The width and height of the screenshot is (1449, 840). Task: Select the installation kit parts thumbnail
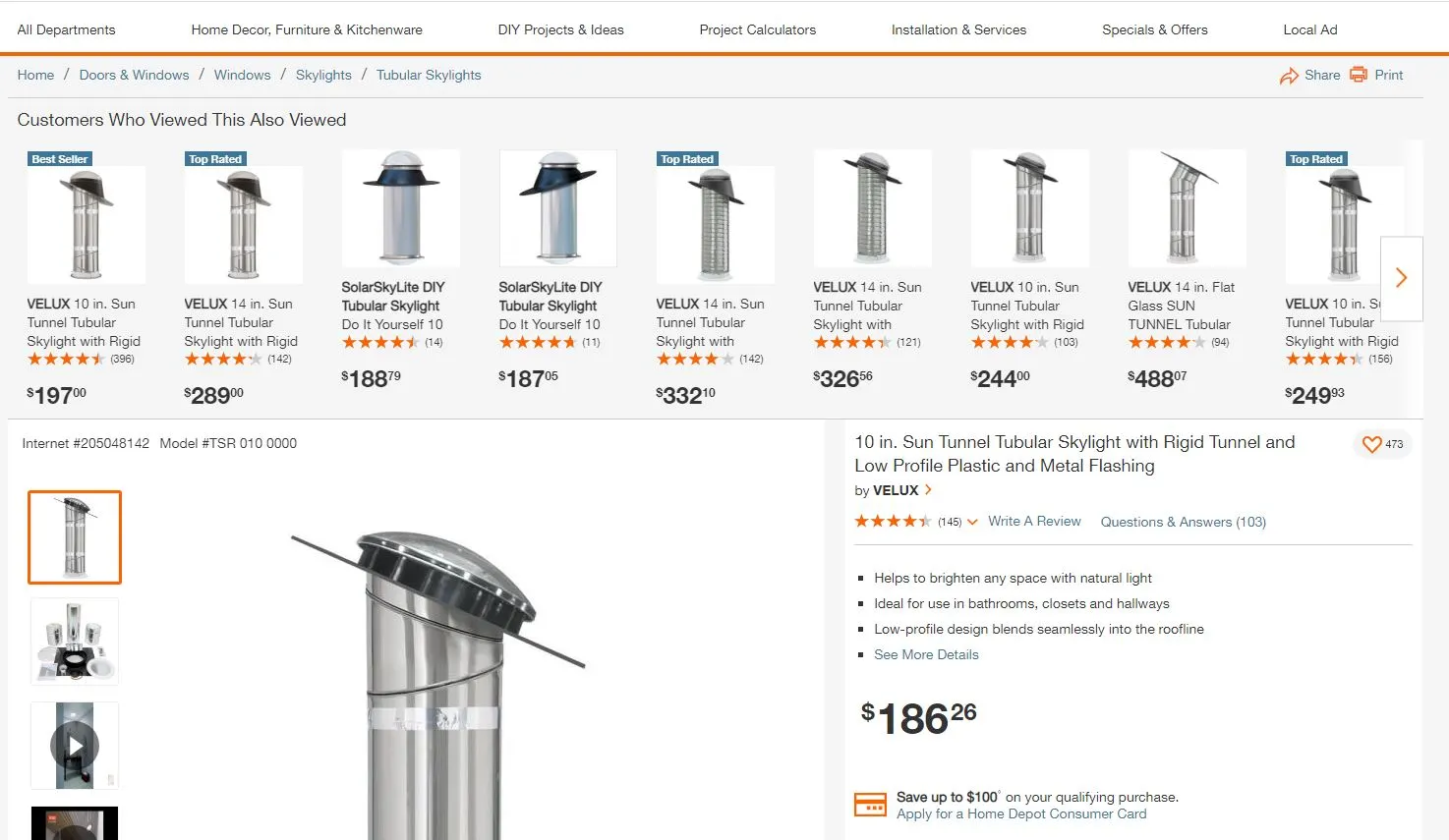[75, 642]
